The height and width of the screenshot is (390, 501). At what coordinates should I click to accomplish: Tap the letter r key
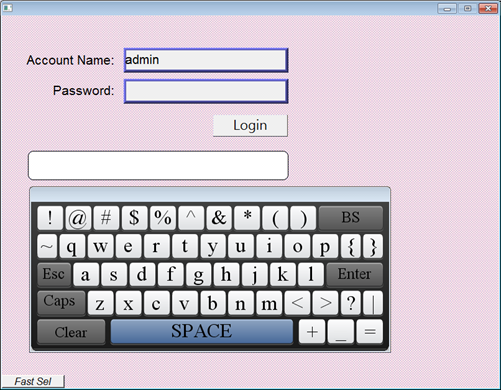click(157, 246)
